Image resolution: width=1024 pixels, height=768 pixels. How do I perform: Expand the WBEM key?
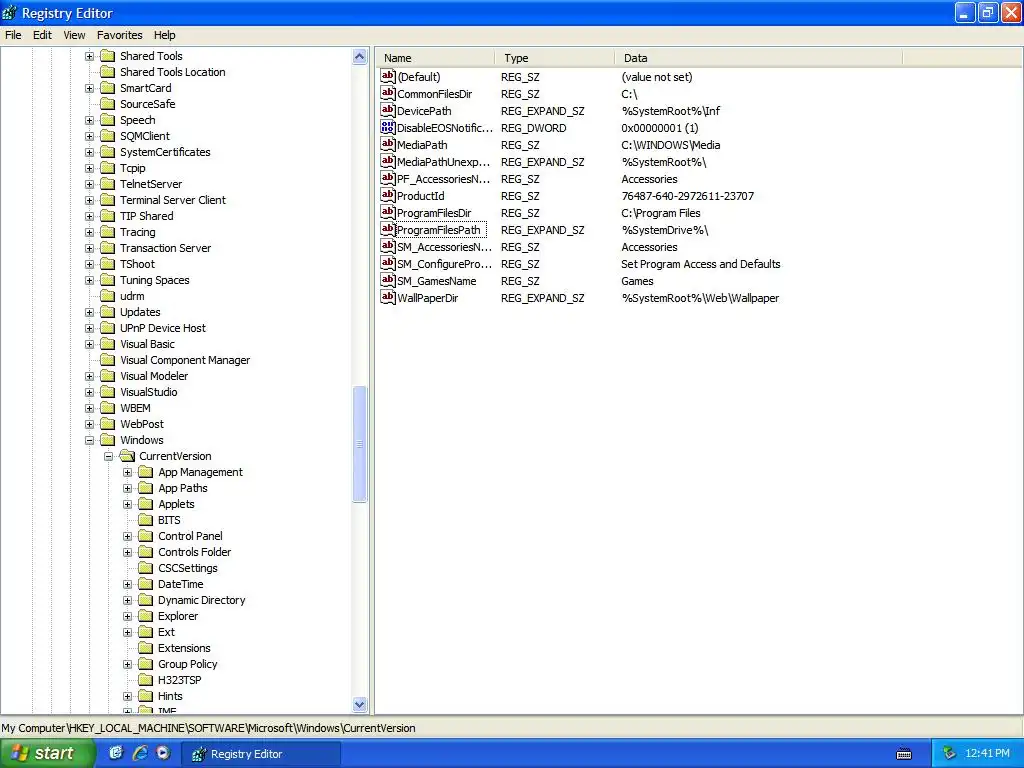click(x=89, y=408)
